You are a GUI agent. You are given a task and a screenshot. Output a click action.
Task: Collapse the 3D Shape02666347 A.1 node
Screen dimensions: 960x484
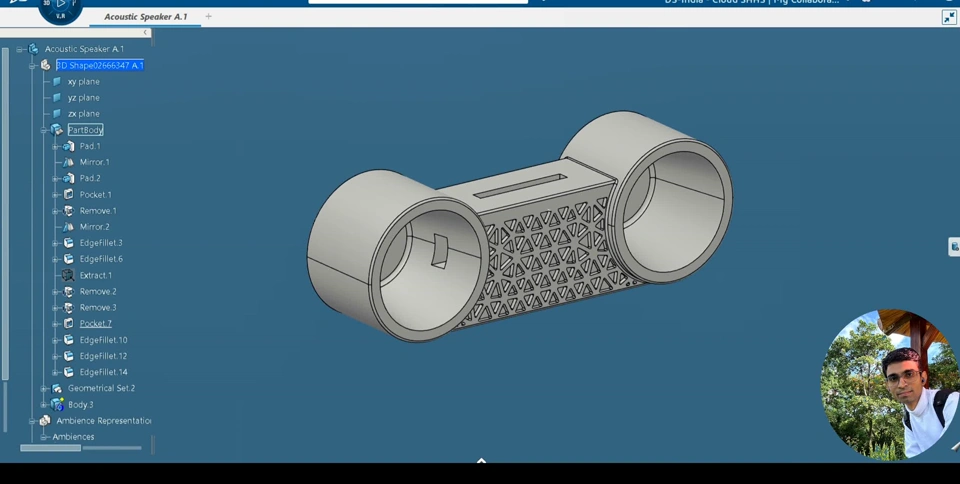pos(32,65)
